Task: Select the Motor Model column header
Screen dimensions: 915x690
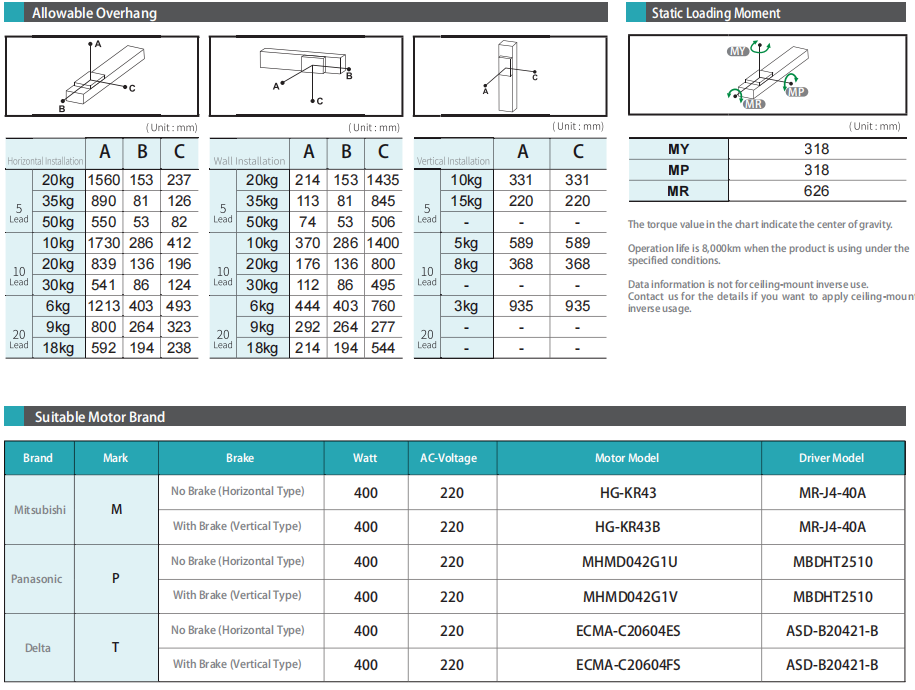Action: pyautogui.click(x=627, y=458)
